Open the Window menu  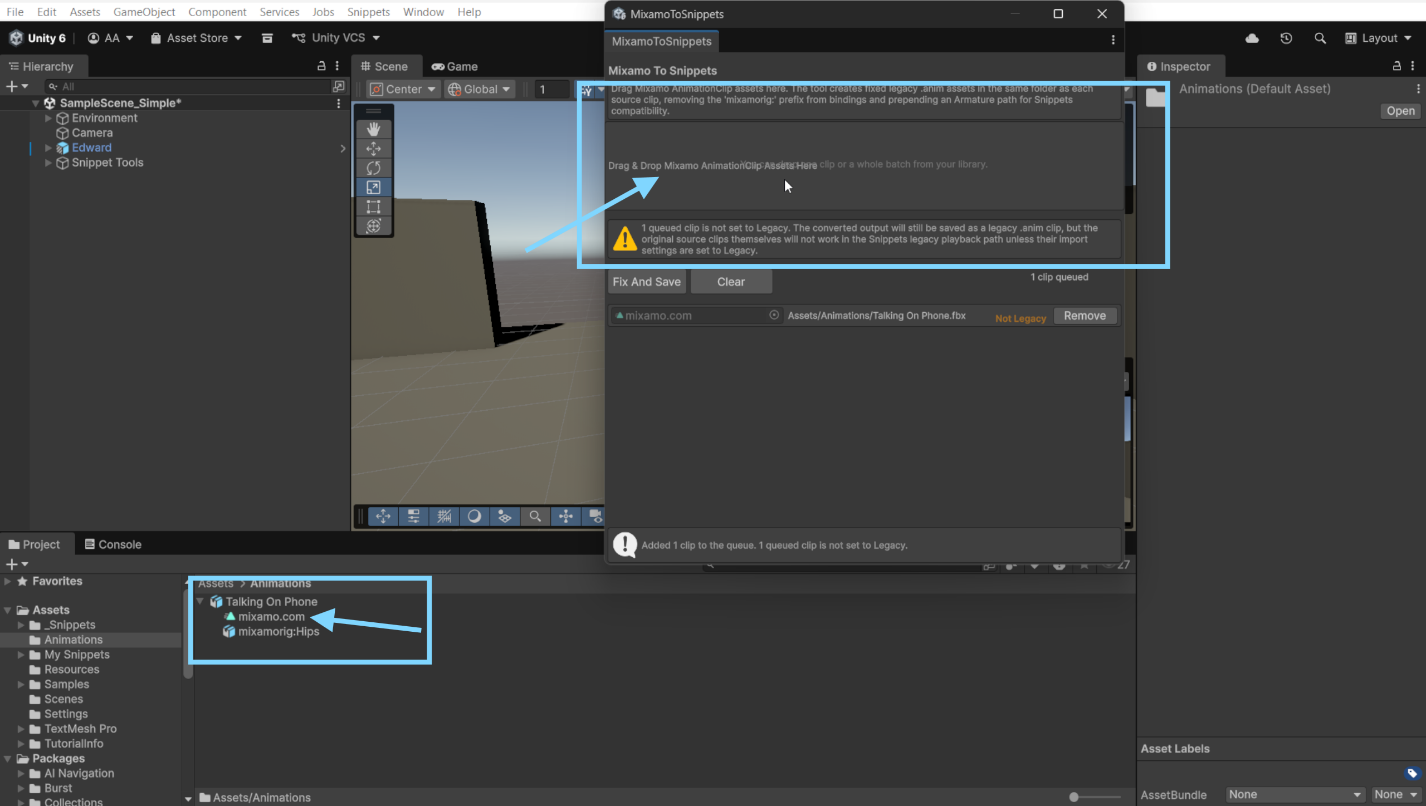(424, 12)
